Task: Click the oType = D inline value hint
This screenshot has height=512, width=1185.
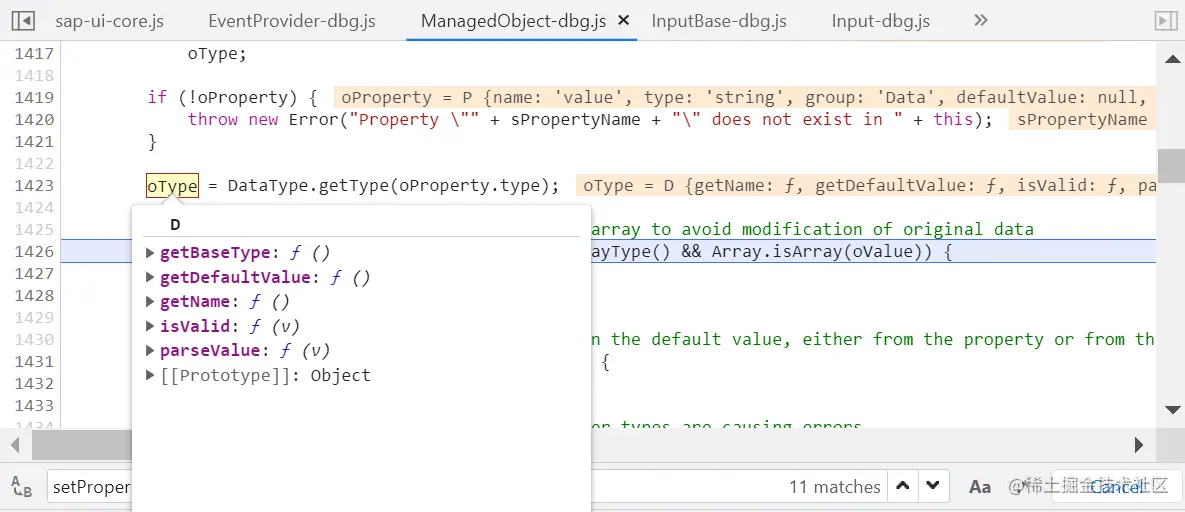Action: [865, 185]
